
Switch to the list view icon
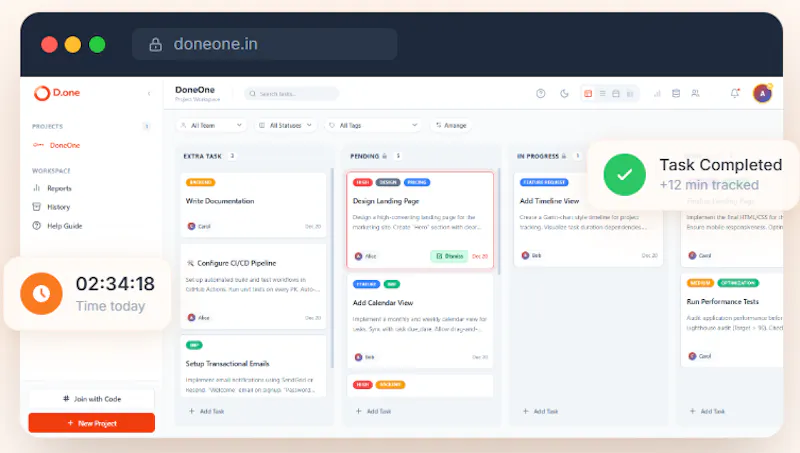pyautogui.click(x=603, y=93)
